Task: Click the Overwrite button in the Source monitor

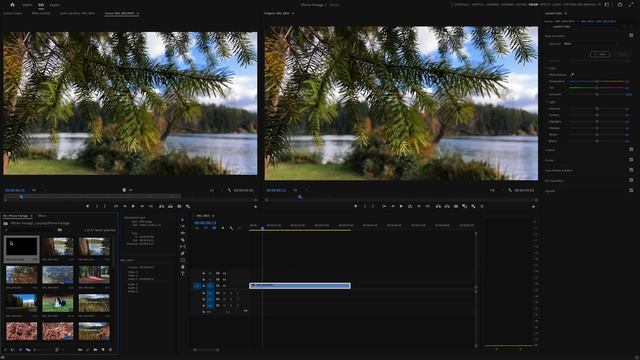Action: point(170,207)
